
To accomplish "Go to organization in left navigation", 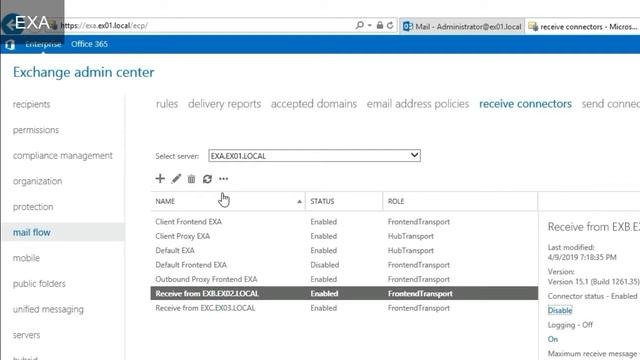I will click(38, 181).
